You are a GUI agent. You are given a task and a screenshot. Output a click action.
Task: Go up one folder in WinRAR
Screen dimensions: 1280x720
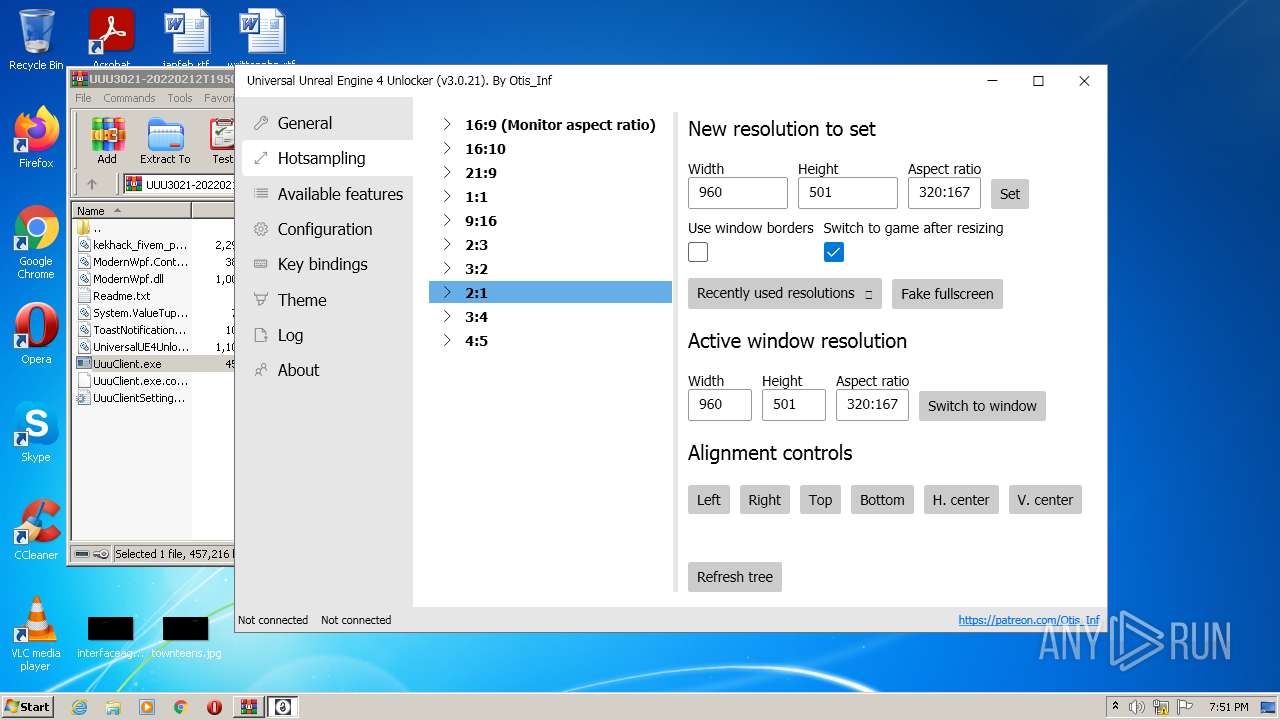92,184
